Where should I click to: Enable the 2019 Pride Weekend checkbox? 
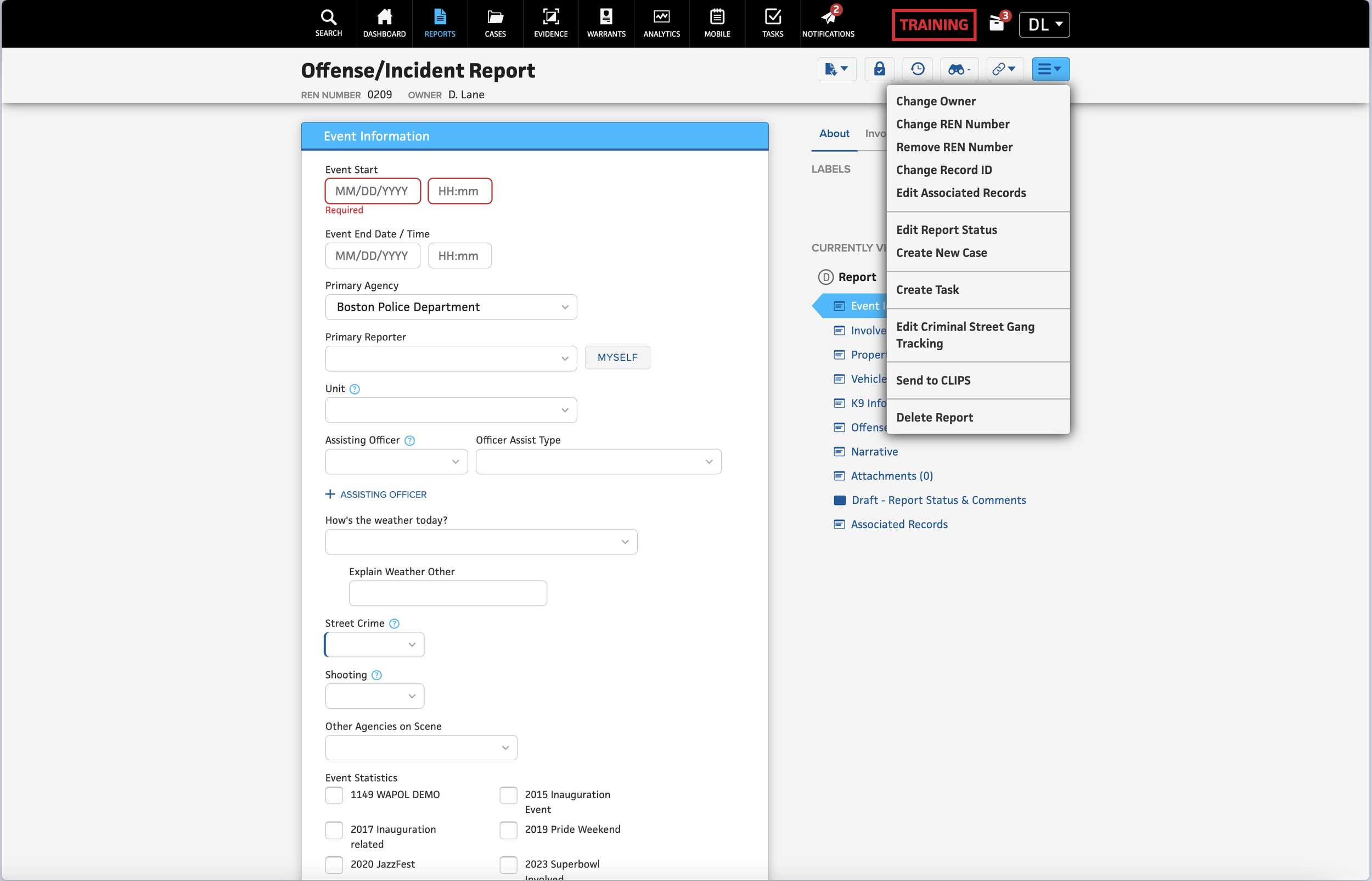[x=508, y=830]
